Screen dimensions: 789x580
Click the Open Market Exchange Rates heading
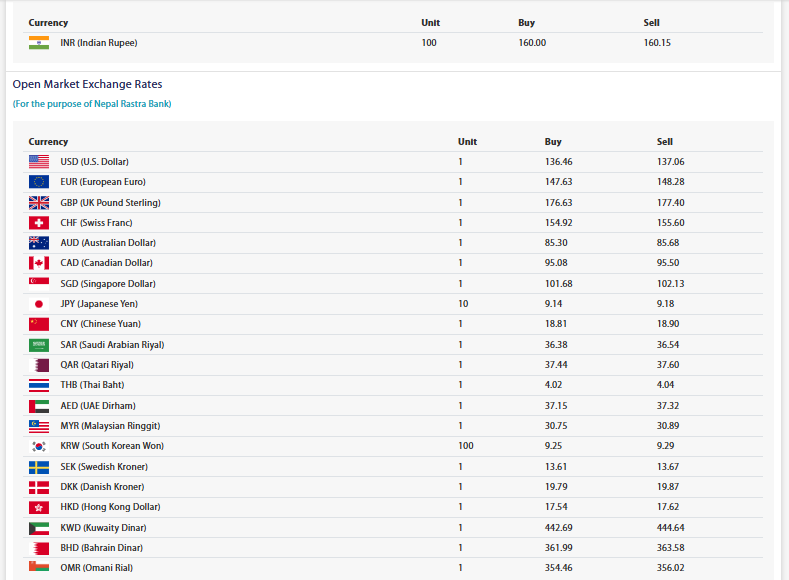(88, 84)
